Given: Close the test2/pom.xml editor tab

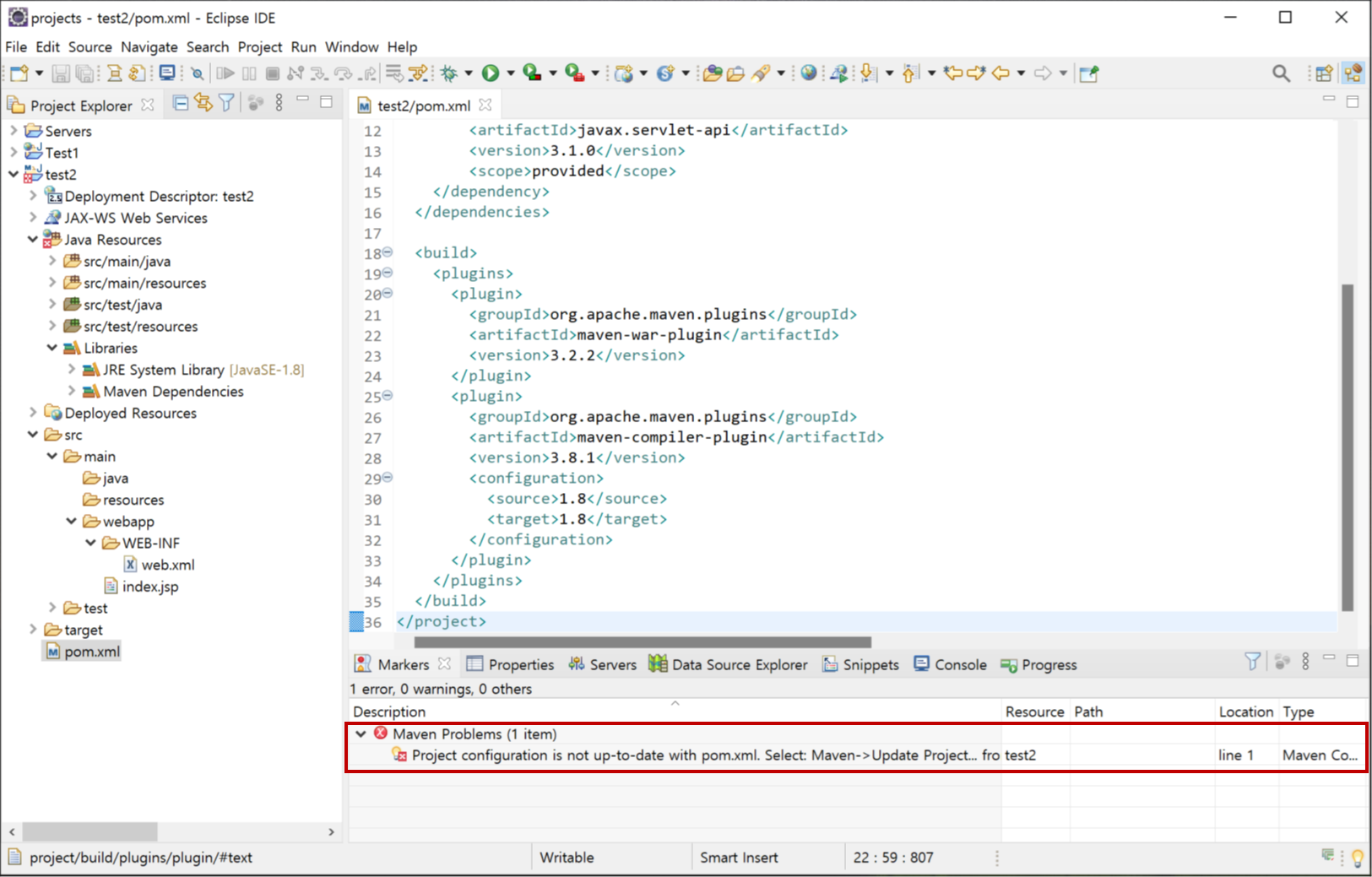Looking at the screenshot, I should [x=485, y=105].
